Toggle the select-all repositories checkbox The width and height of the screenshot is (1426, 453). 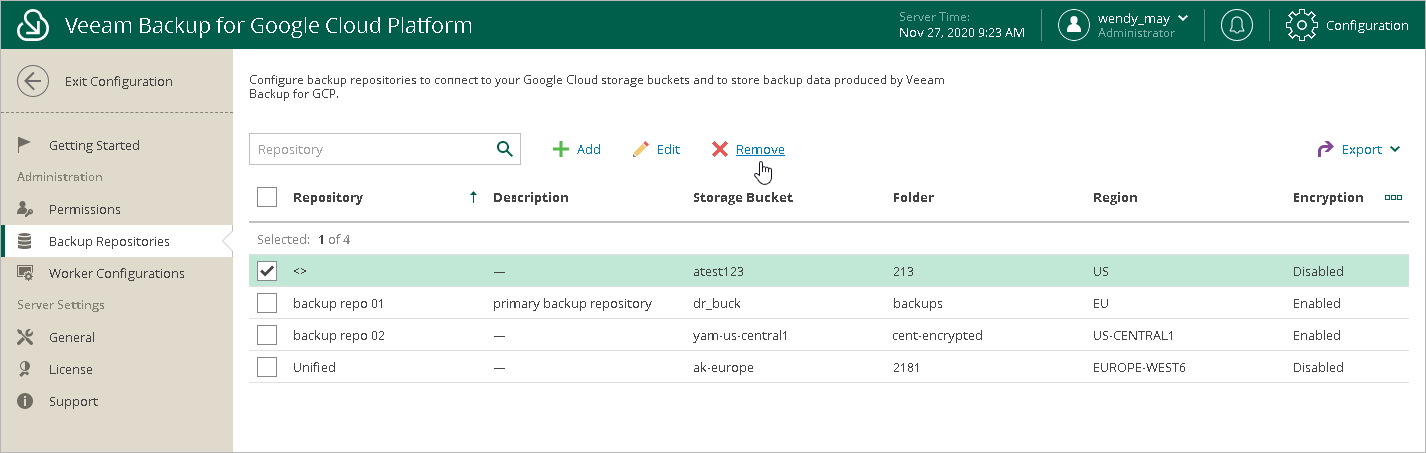267,197
